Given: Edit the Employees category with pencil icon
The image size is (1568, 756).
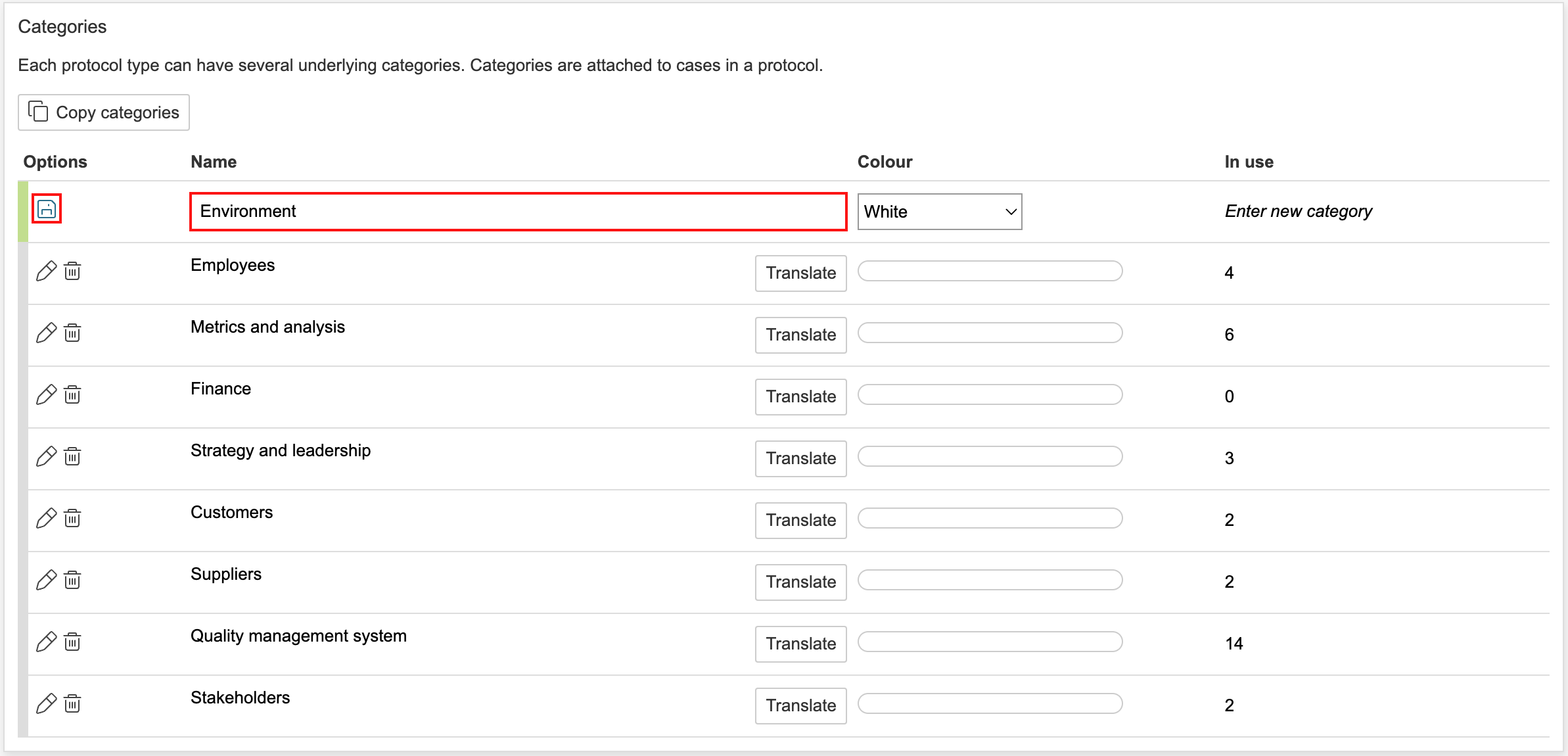Looking at the screenshot, I should (46, 271).
